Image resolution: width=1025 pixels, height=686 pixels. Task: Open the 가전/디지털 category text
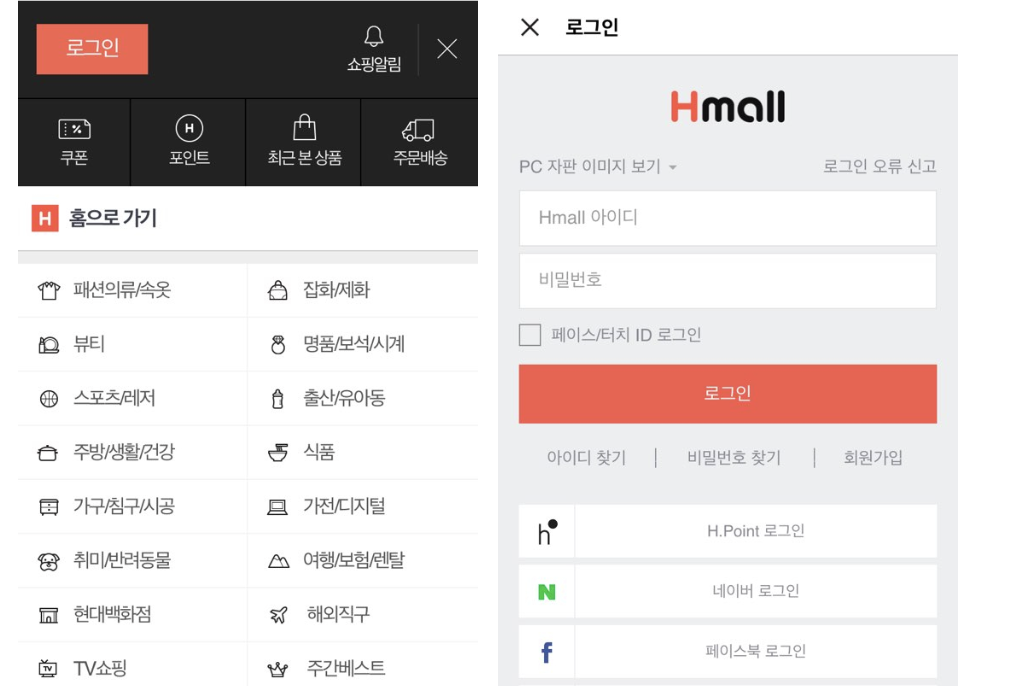[x=344, y=506]
